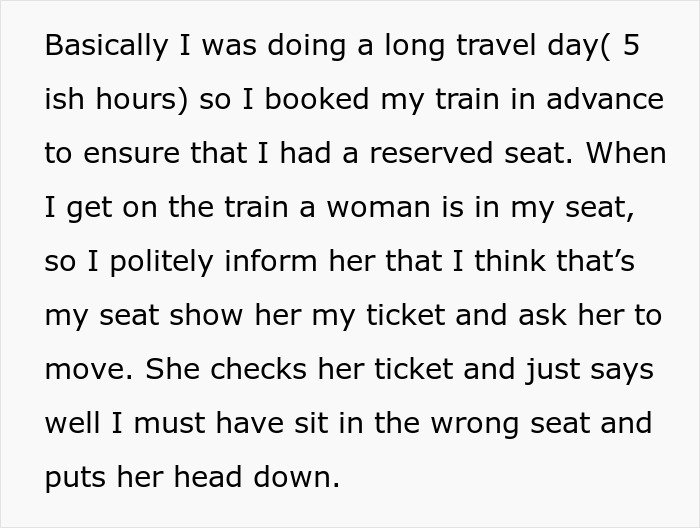This screenshot has width=700, height=528.
Task: Click the word 'reserved'
Action: tap(423, 153)
